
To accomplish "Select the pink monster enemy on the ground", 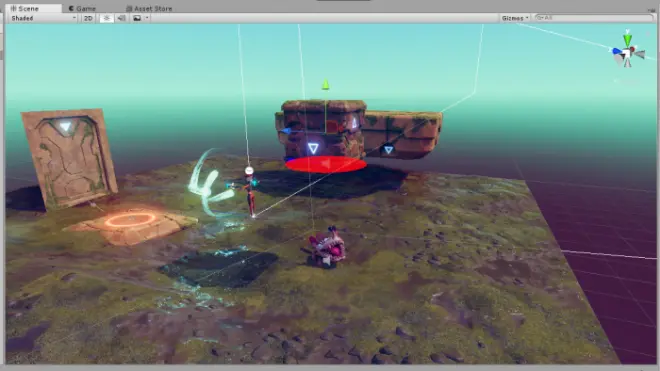I will point(327,248).
